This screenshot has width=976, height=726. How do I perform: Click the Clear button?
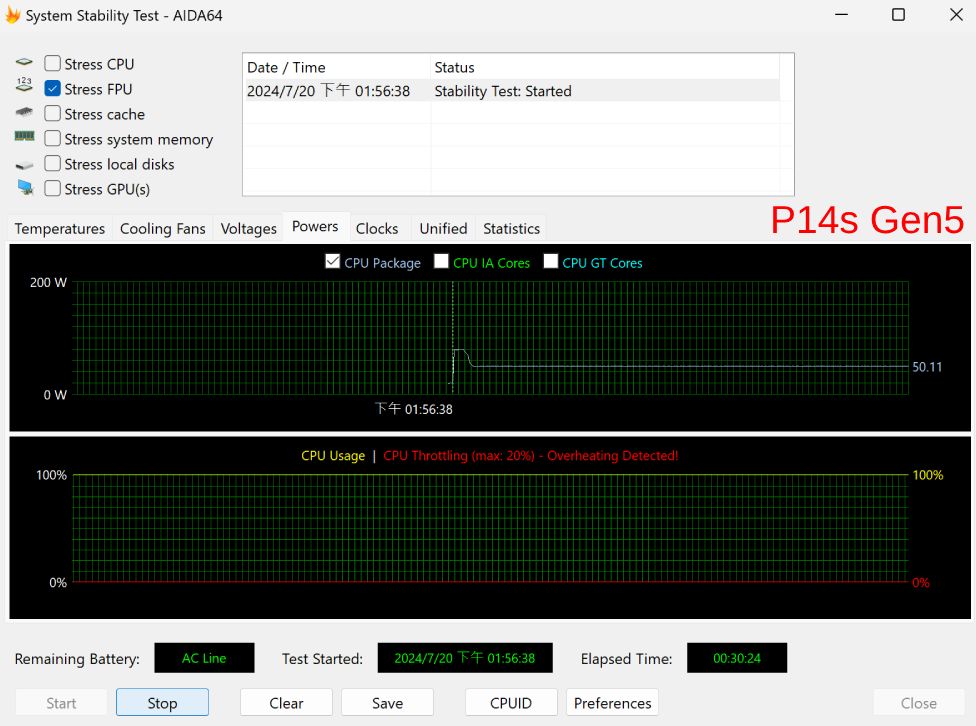286,703
